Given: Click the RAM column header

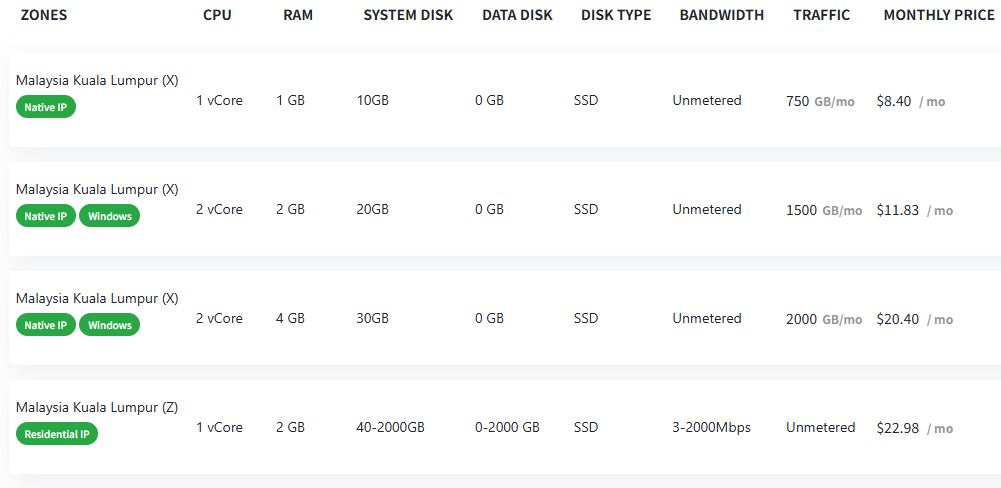Looking at the screenshot, I should pos(298,15).
